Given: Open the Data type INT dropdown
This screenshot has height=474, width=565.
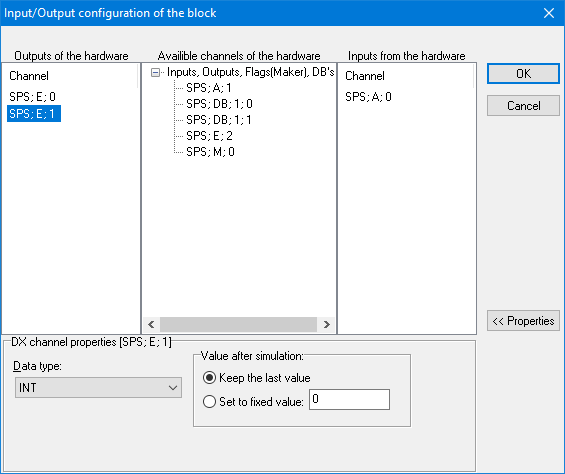Looking at the screenshot, I should (x=98, y=387).
